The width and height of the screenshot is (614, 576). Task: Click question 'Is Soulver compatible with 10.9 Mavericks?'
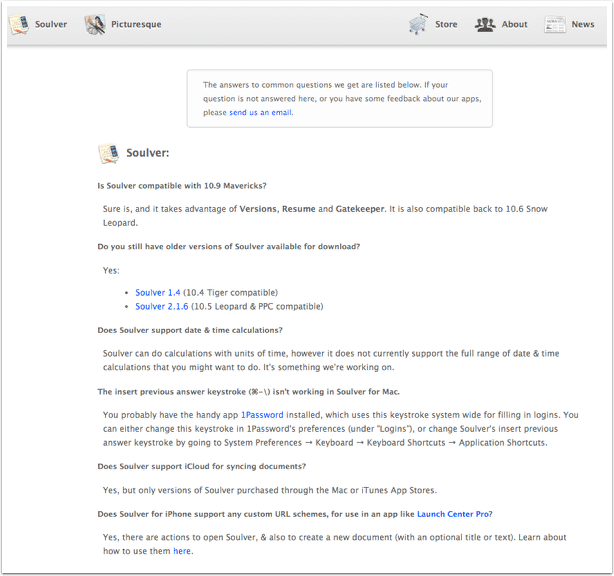[182, 186]
